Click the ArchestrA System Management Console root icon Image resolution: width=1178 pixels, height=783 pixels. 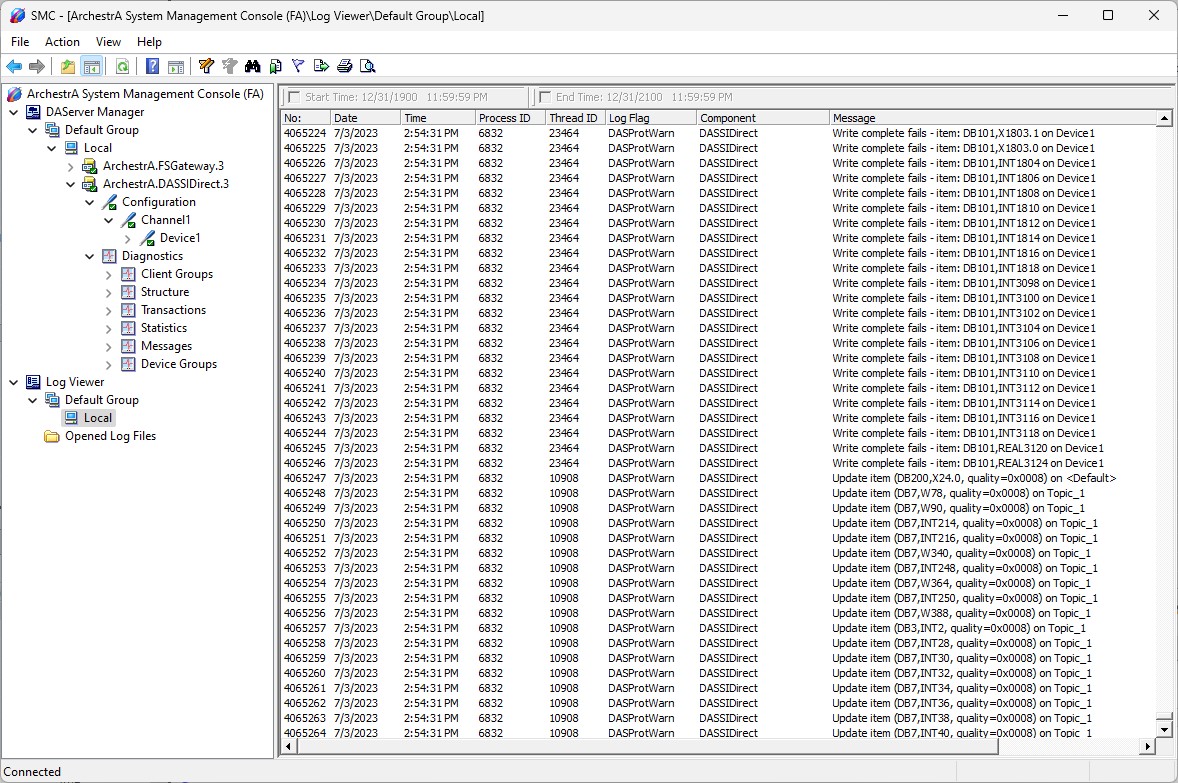pyautogui.click(x=14, y=94)
